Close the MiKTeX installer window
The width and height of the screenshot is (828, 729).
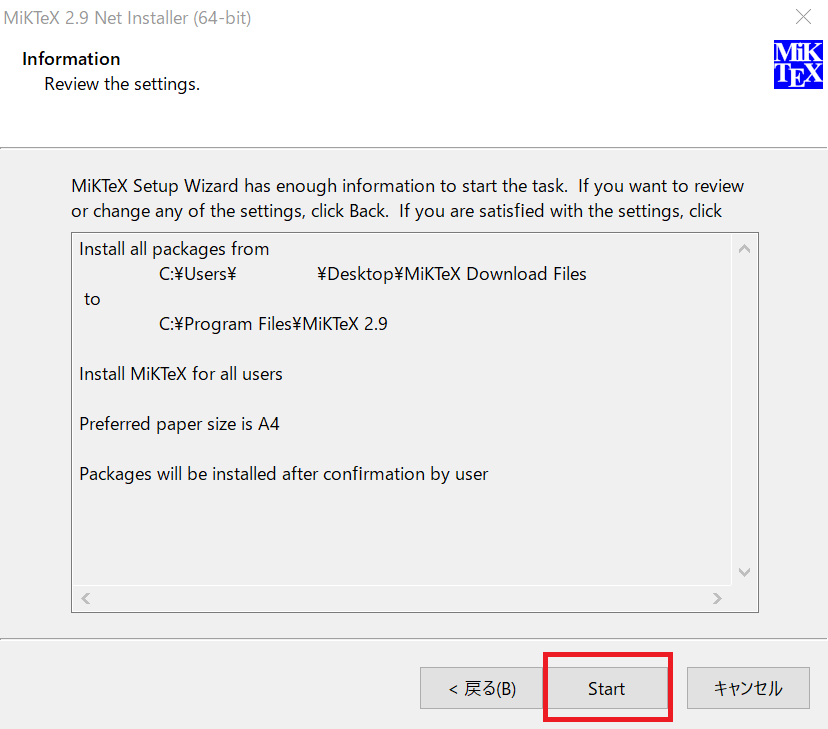pyautogui.click(x=803, y=17)
